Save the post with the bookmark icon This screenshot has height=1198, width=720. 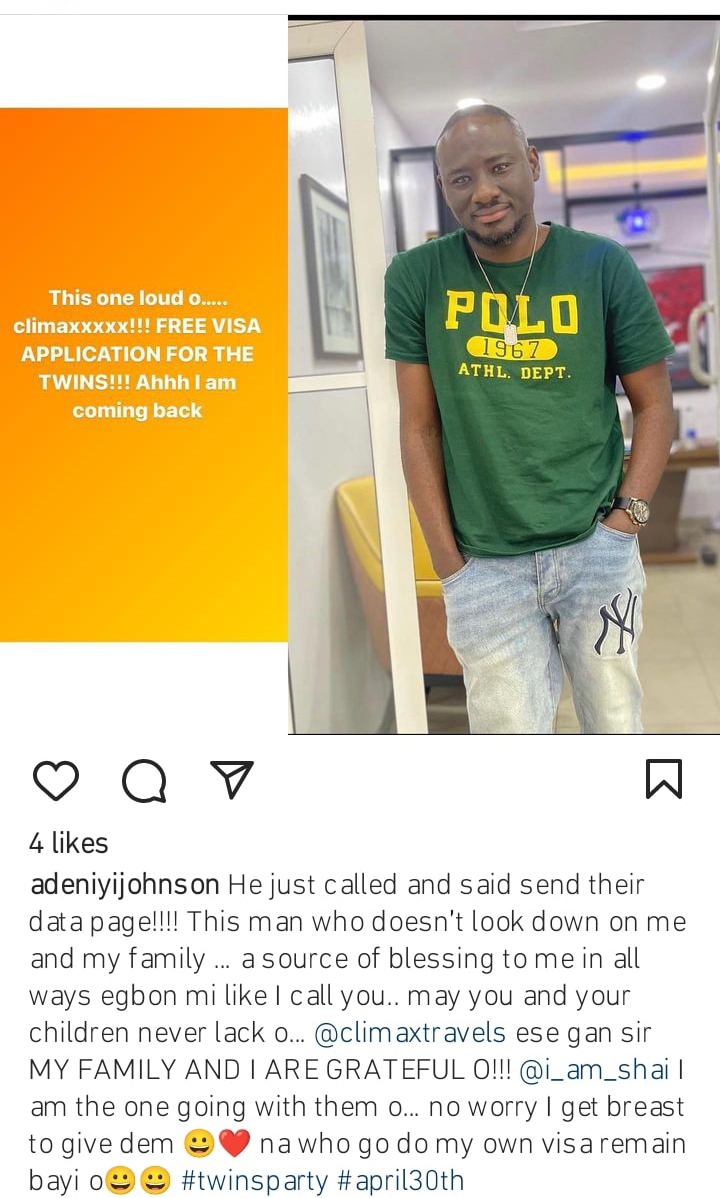pyautogui.click(x=663, y=779)
